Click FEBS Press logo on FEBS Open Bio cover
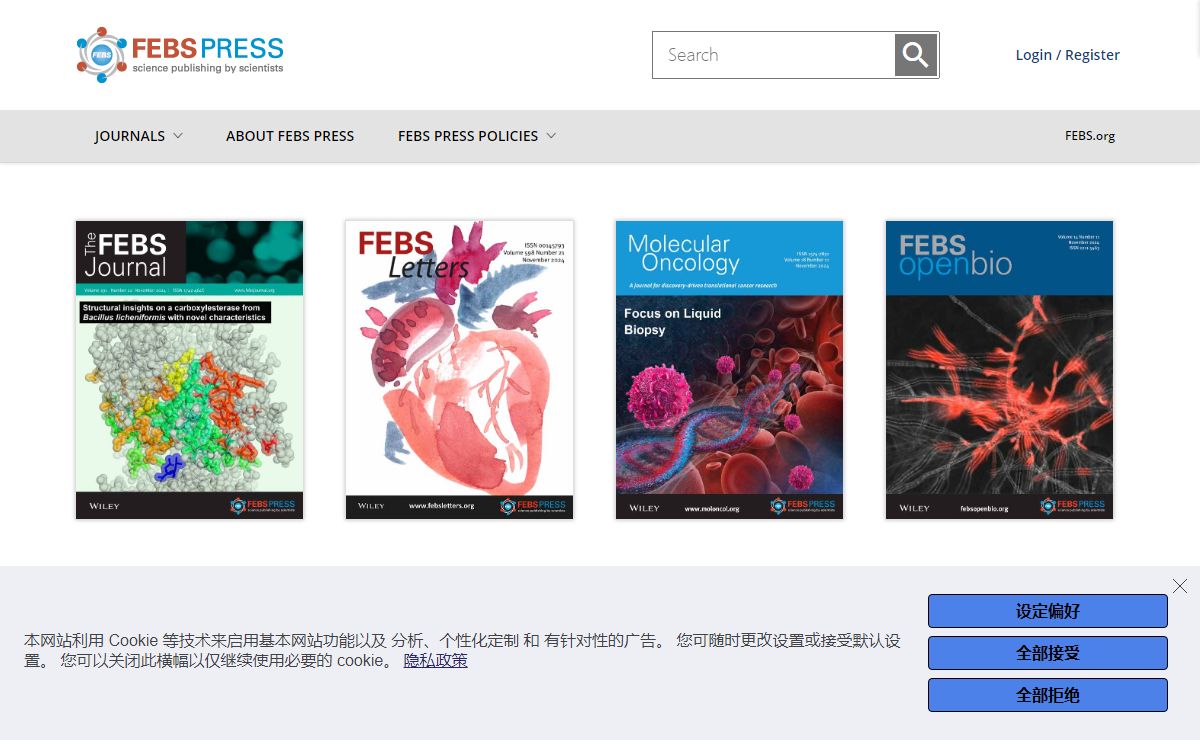 click(1073, 506)
